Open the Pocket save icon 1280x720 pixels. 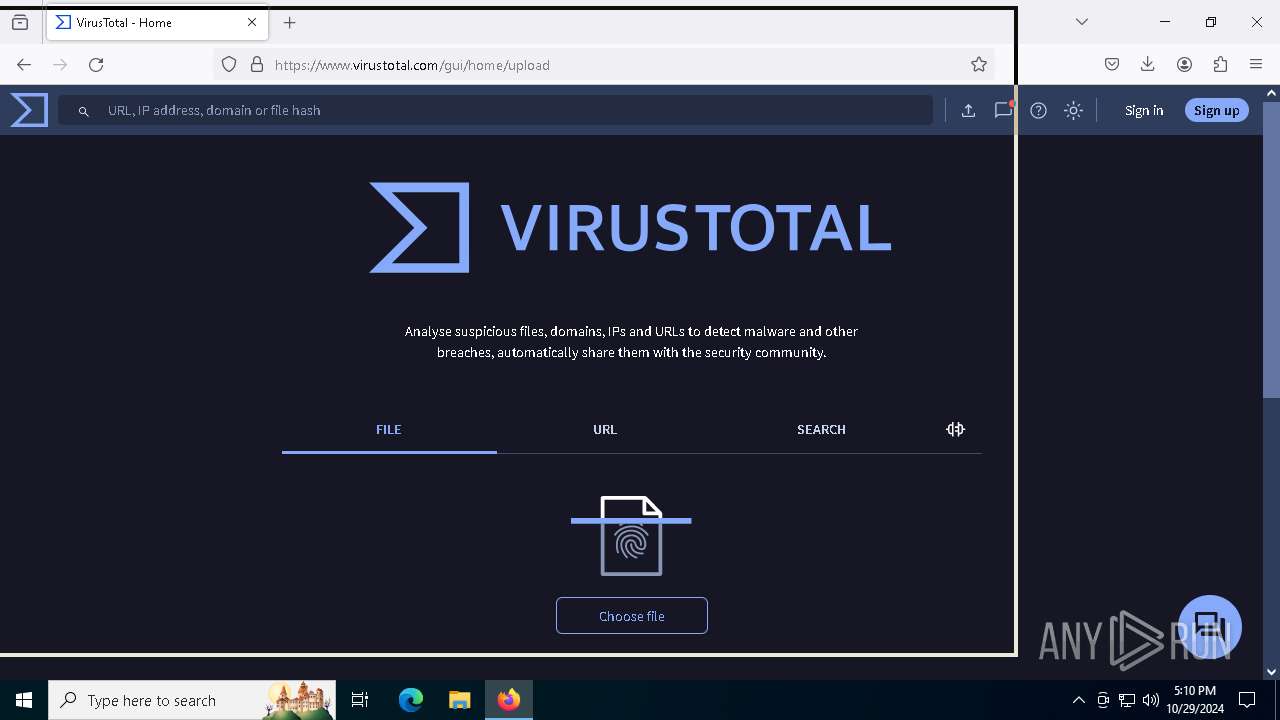(x=1112, y=65)
